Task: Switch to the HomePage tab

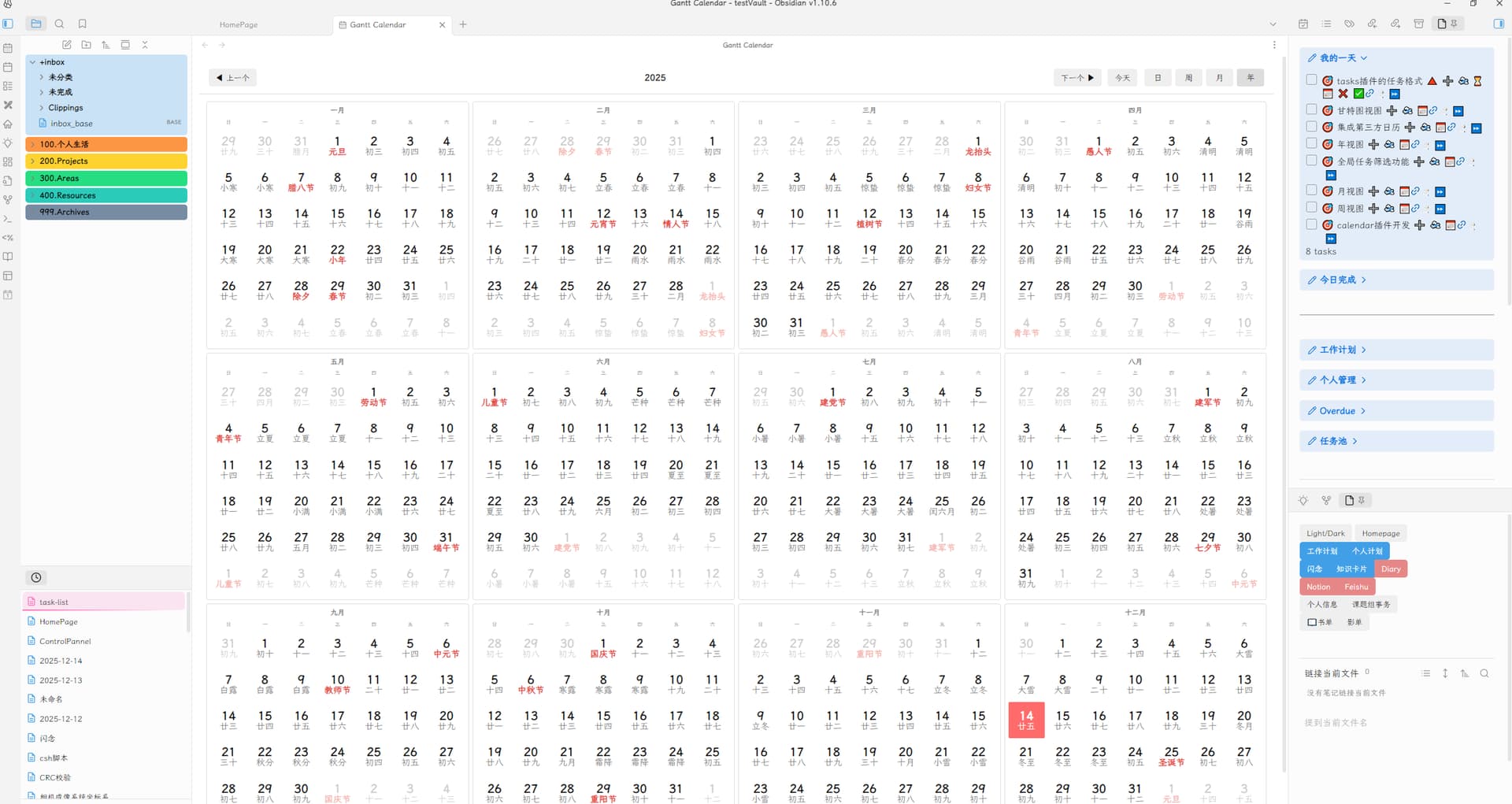Action: pos(239,25)
